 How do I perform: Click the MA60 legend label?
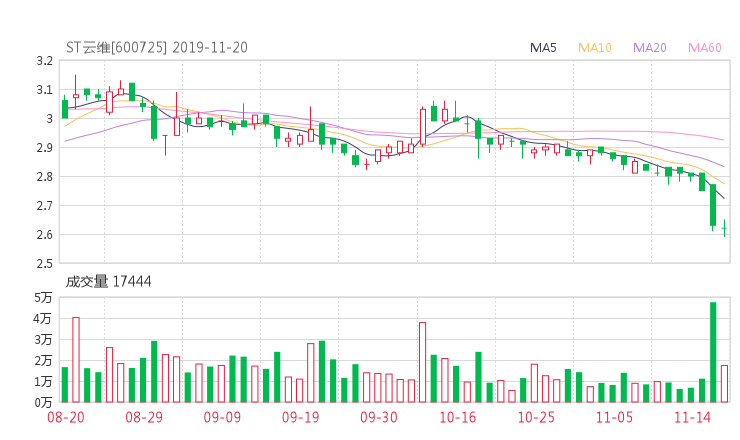(x=705, y=48)
